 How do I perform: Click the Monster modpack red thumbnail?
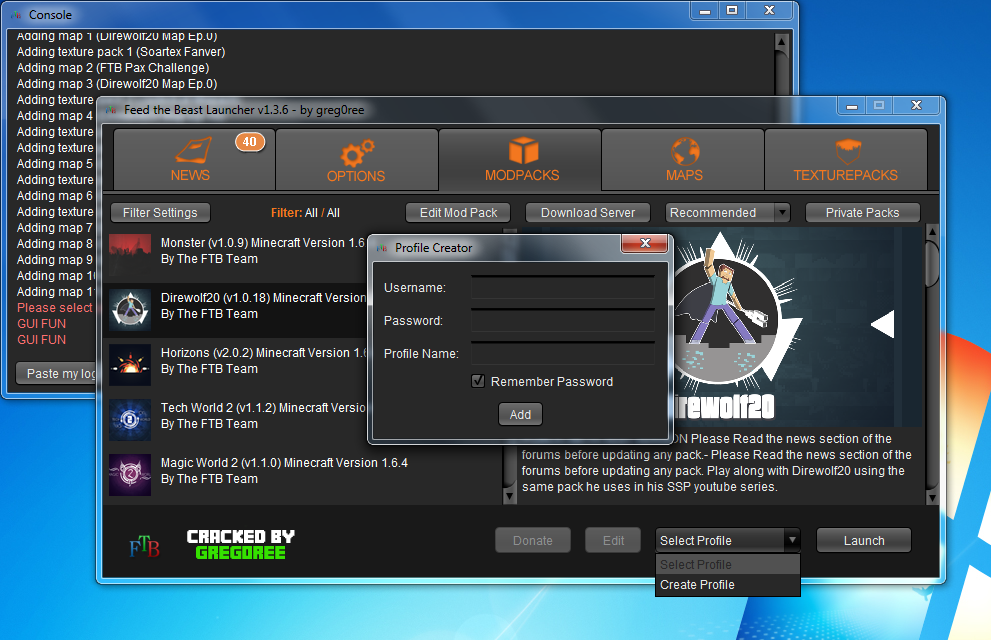[x=130, y=255]
